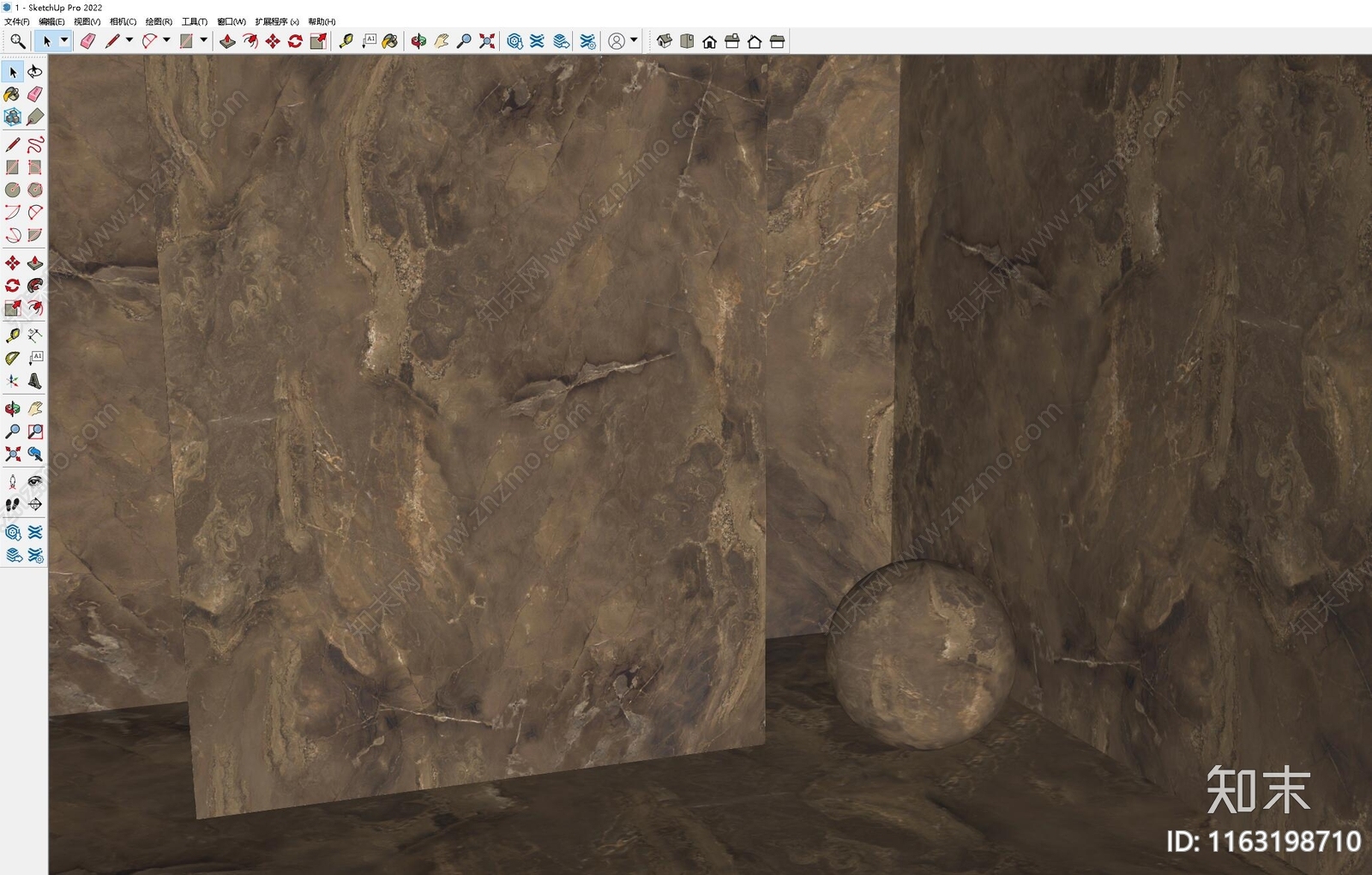Open Extension Manager in the side palette
1372x875 pixels.
35,556
